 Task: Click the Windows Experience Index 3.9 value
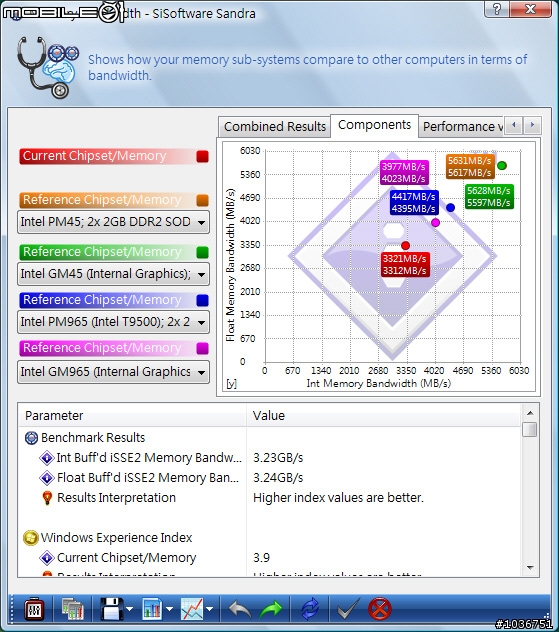click(262, 558)
